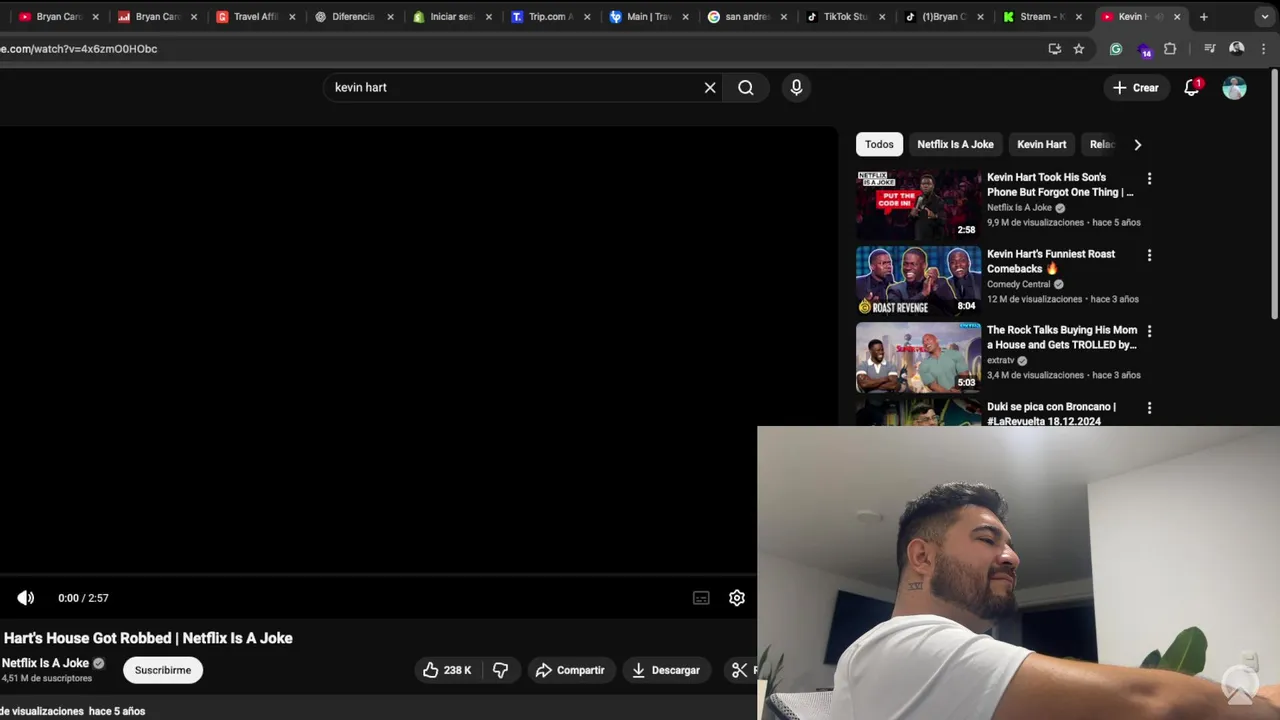Show more filter chips with right arrow
Viewport: 1280px width, 720px height.
click(x=1137, y=144)
